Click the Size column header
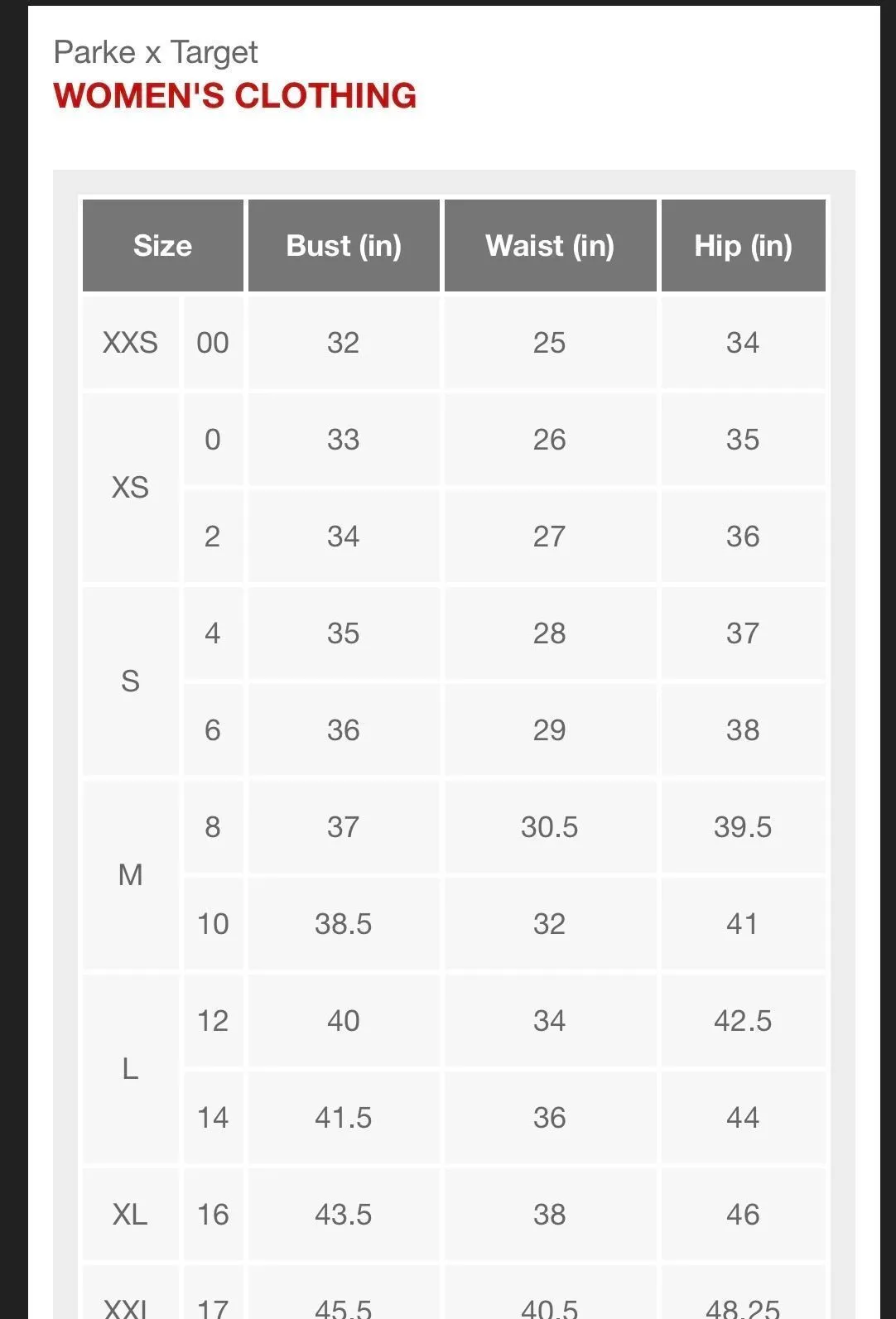 coord(163,245)
